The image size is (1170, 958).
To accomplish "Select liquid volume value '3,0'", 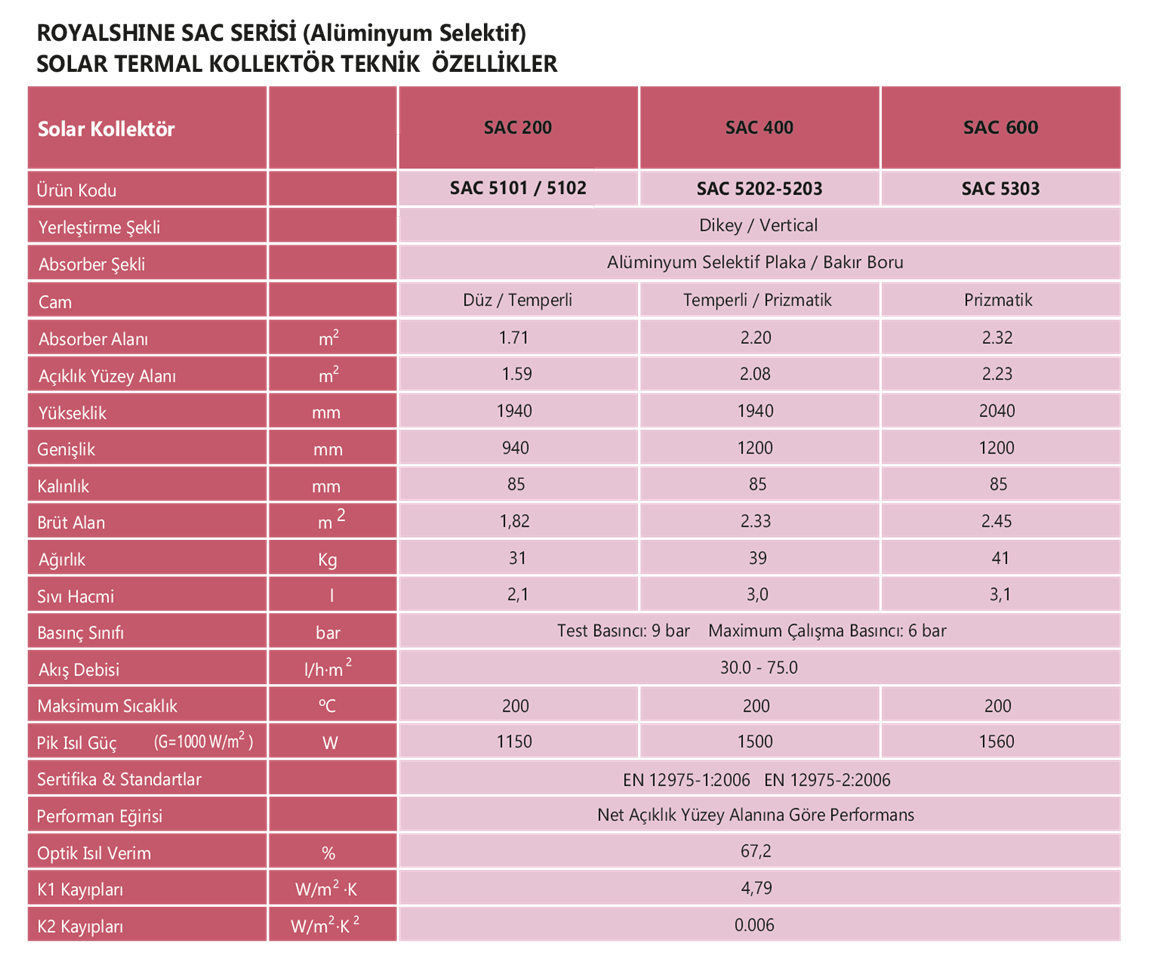I will [757, 595].
